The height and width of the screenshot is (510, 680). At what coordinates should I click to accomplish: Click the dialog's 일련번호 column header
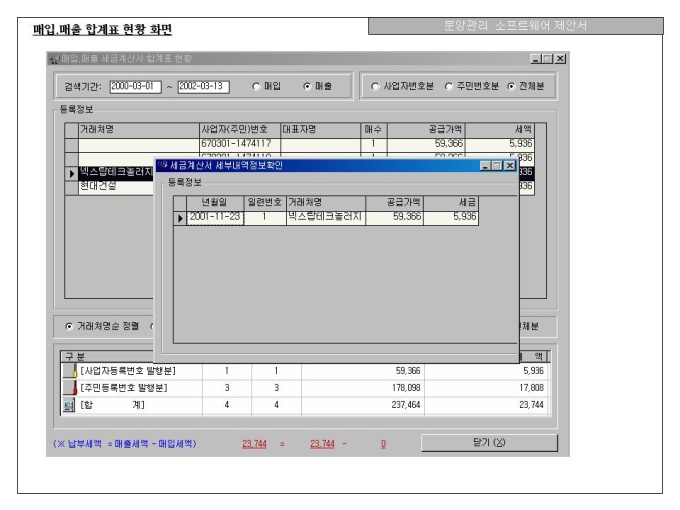tap(265, 203)
